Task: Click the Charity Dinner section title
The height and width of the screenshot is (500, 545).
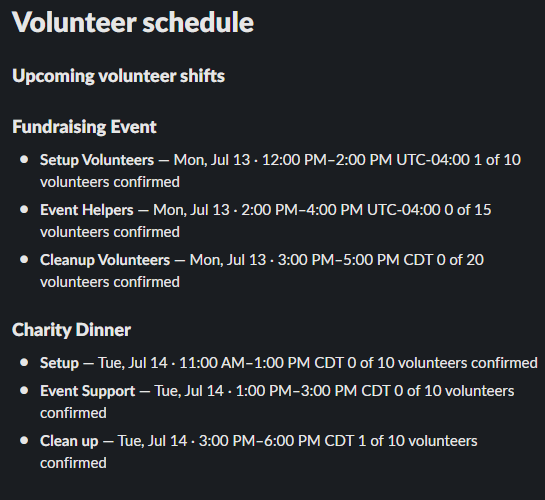Action: 72,330
